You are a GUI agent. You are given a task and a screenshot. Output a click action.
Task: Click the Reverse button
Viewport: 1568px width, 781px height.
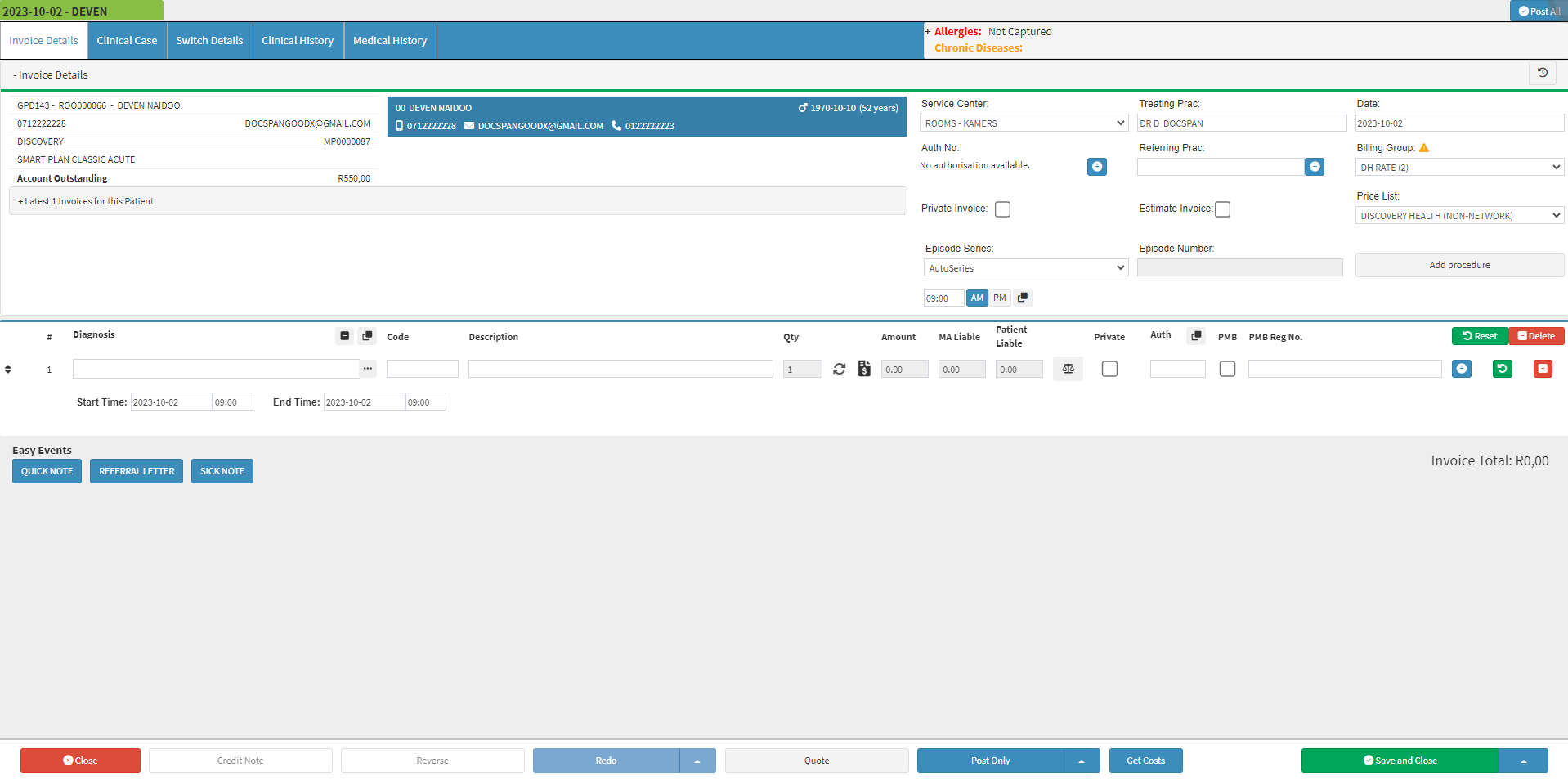point(432,761)
